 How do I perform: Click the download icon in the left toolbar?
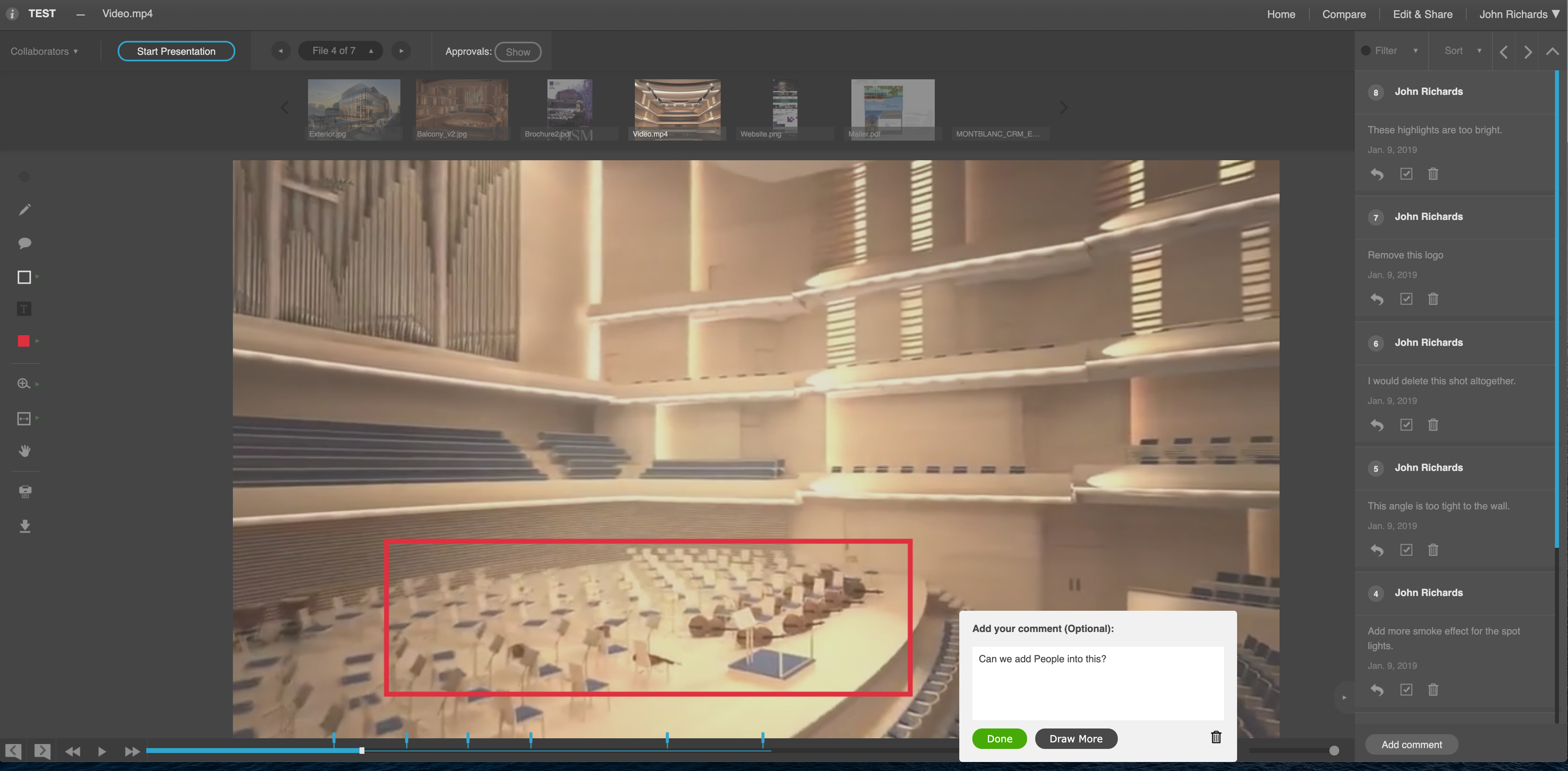coord(25,526)
